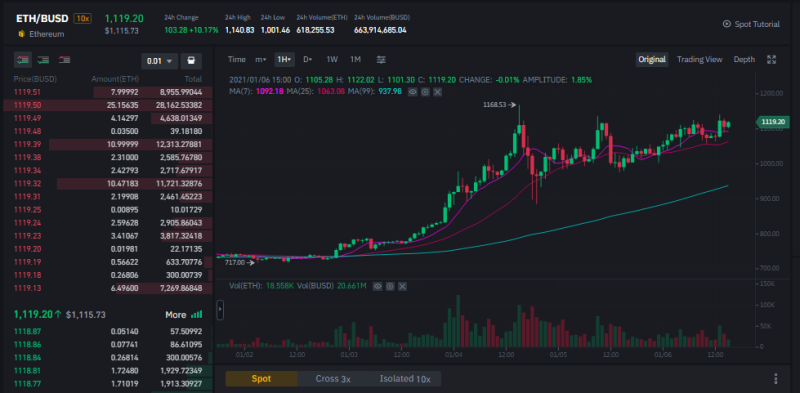Screen dimensions: 800x393
Task: Open the Spot Tutorial link
Action: [751, 24]
